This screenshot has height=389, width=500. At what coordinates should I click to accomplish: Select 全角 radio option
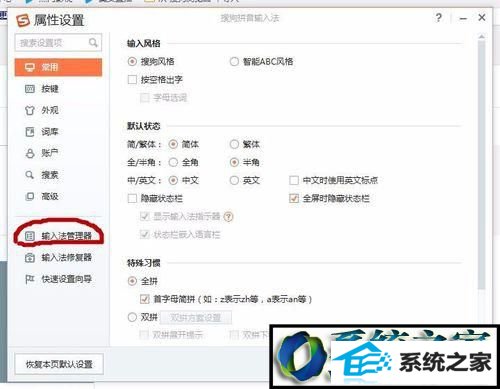coord(173,162)
